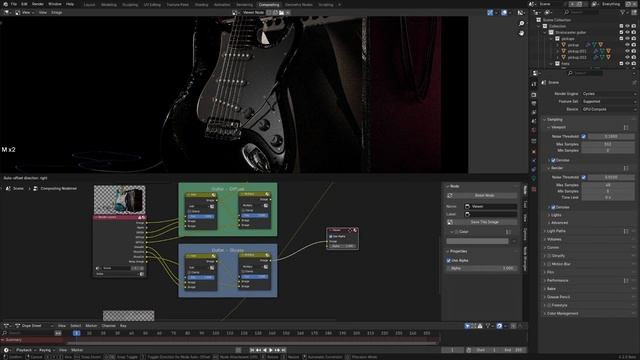Screen dimensions: 640x360
Task: Toggle visibility of pickup.002 object
Action: pos(627,58)
